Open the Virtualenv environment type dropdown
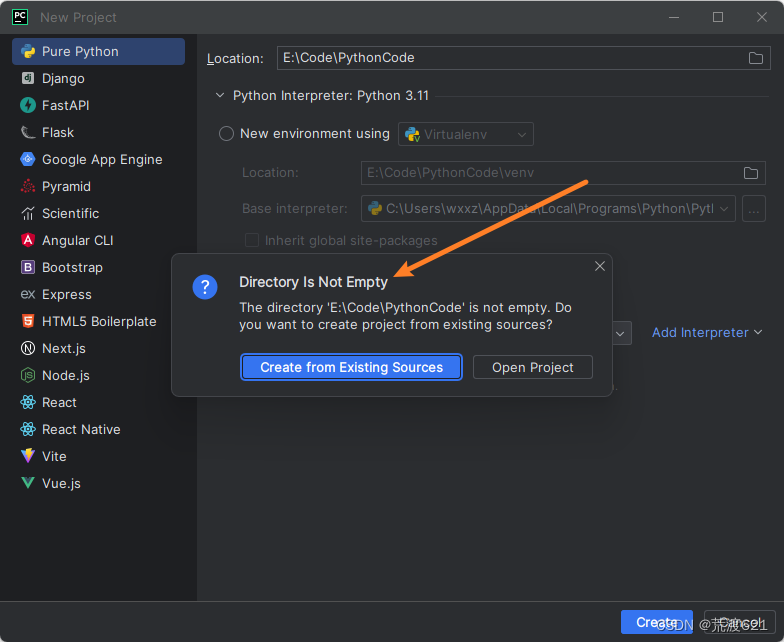784x642 pixels. click(x=466, y=134)
